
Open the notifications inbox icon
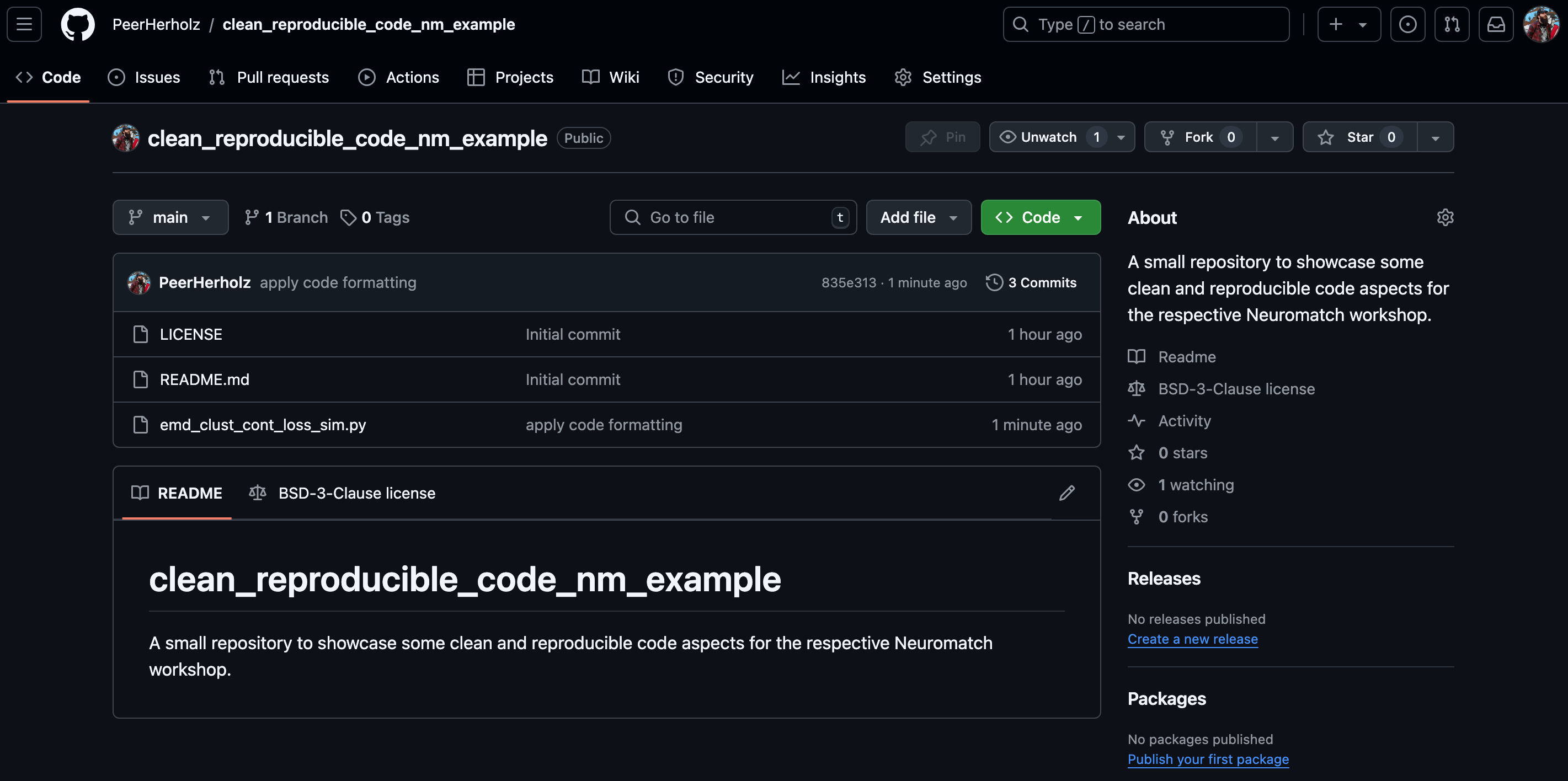point(1496,24)
